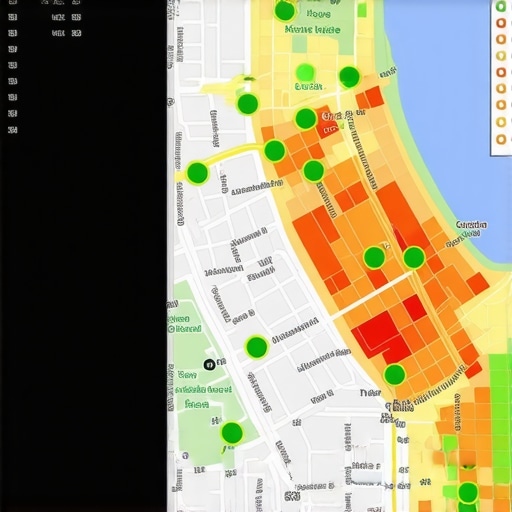Click the green marker below the large red blocks
The width and height of the screenshot is (512, 512).
click(395, 375)
